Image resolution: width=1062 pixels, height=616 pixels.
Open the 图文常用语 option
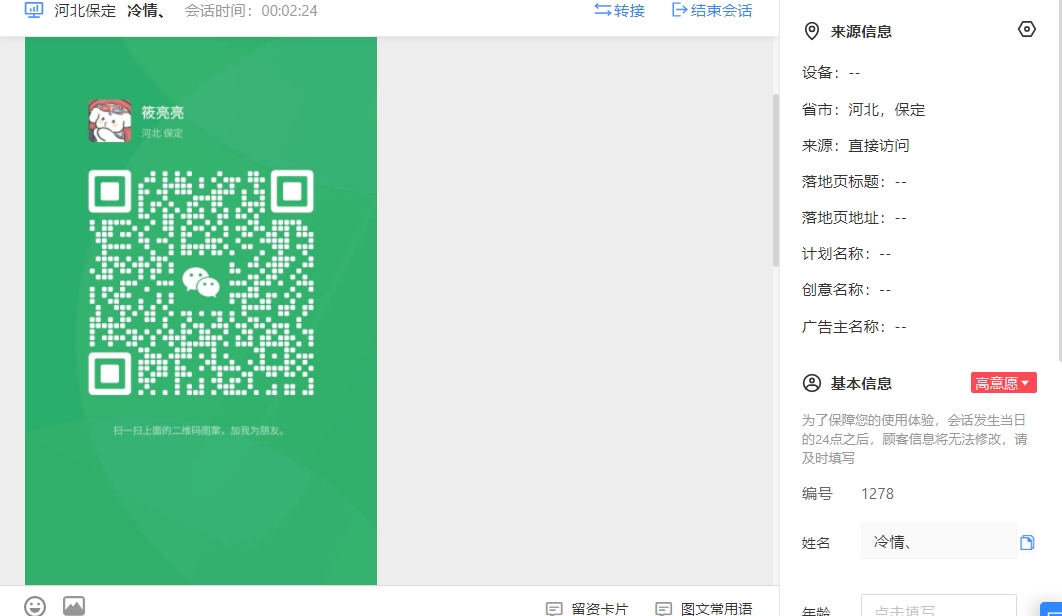(704, 609)
